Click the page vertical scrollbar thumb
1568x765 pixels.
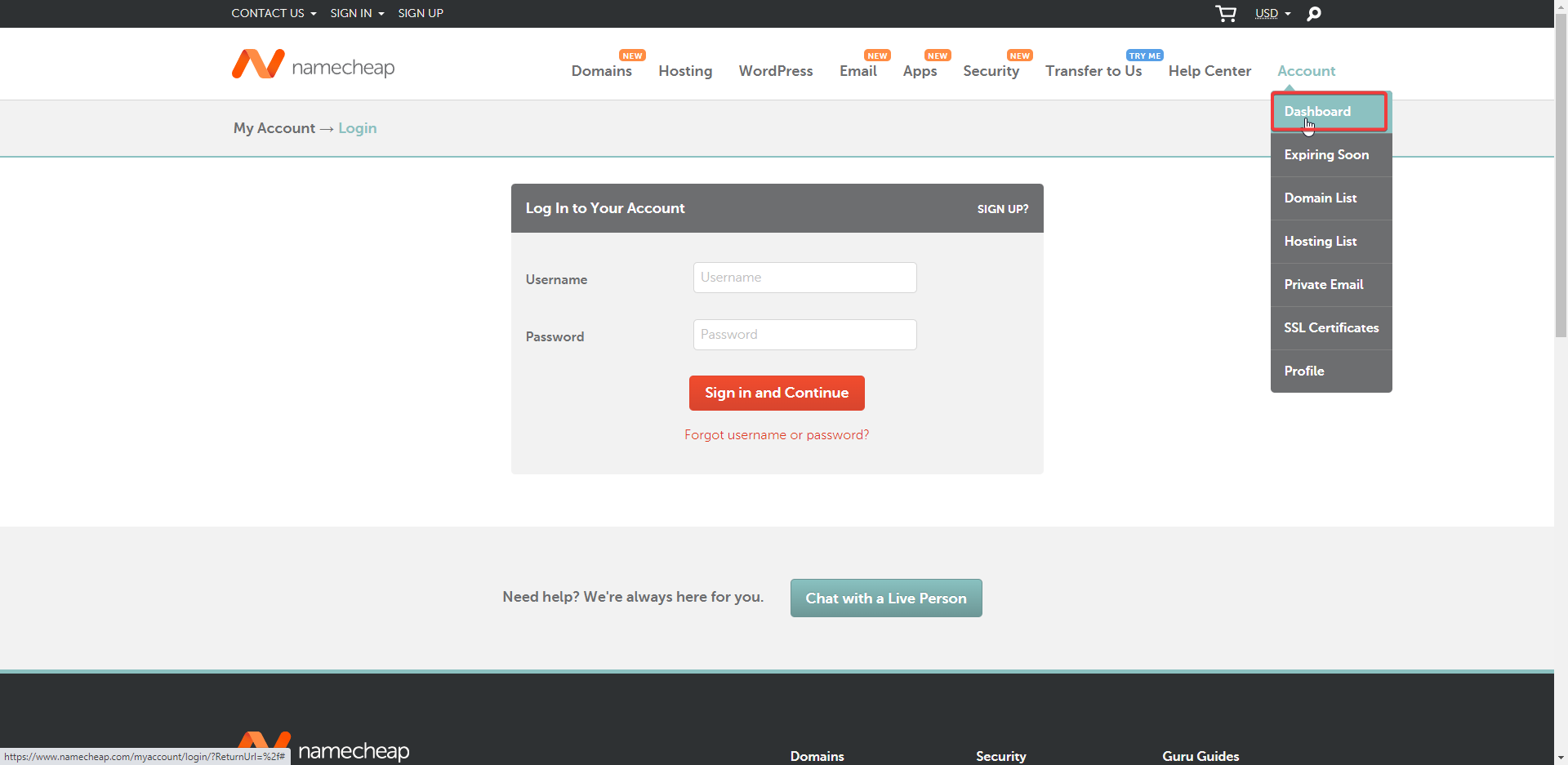[1561, 175]
